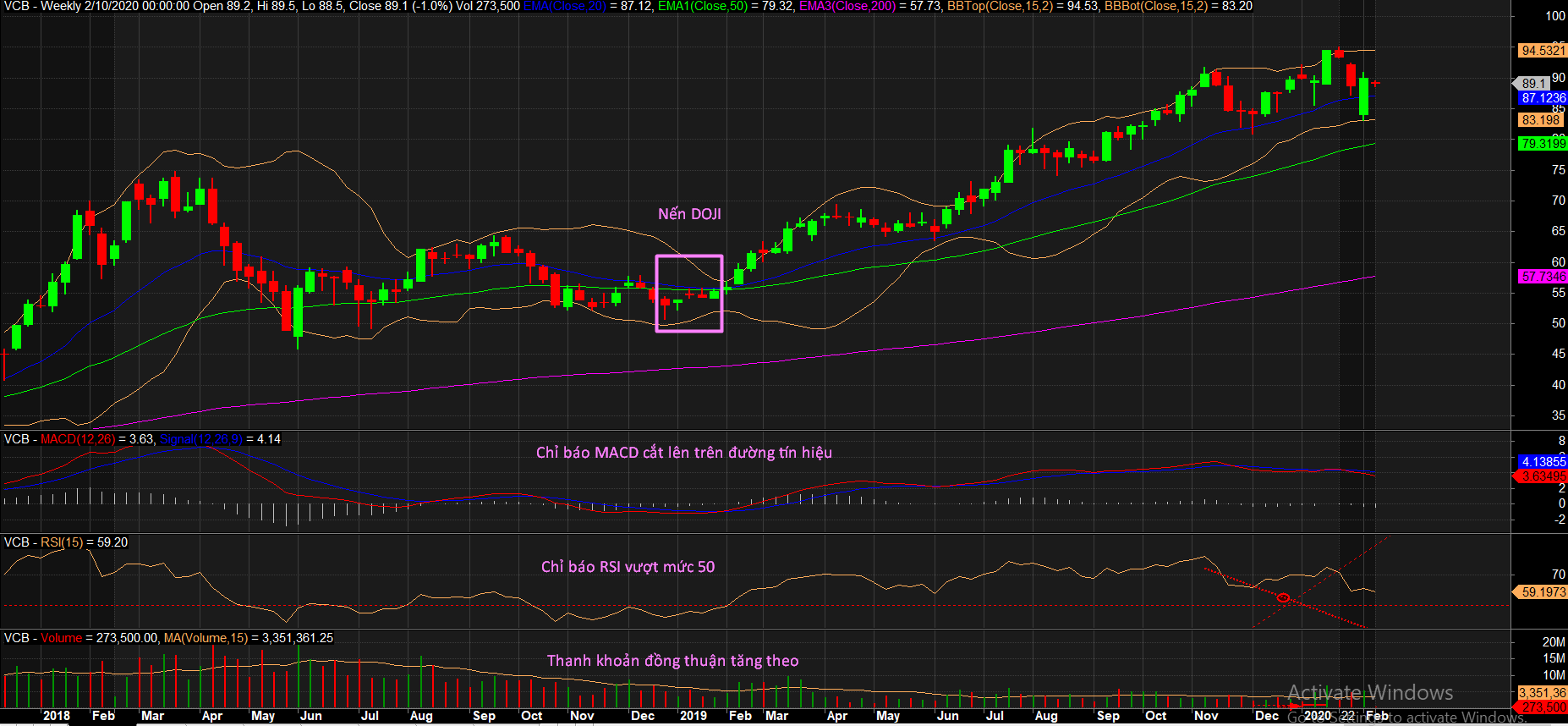Viewport: 1568px width, 726px height.
Task: Select the MACD signal-cross annotation text
Action: pyautogui.click(x=683, y=453)
